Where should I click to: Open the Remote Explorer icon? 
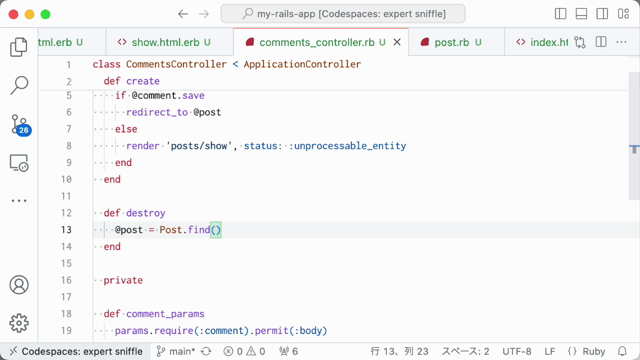coord(19,163)
